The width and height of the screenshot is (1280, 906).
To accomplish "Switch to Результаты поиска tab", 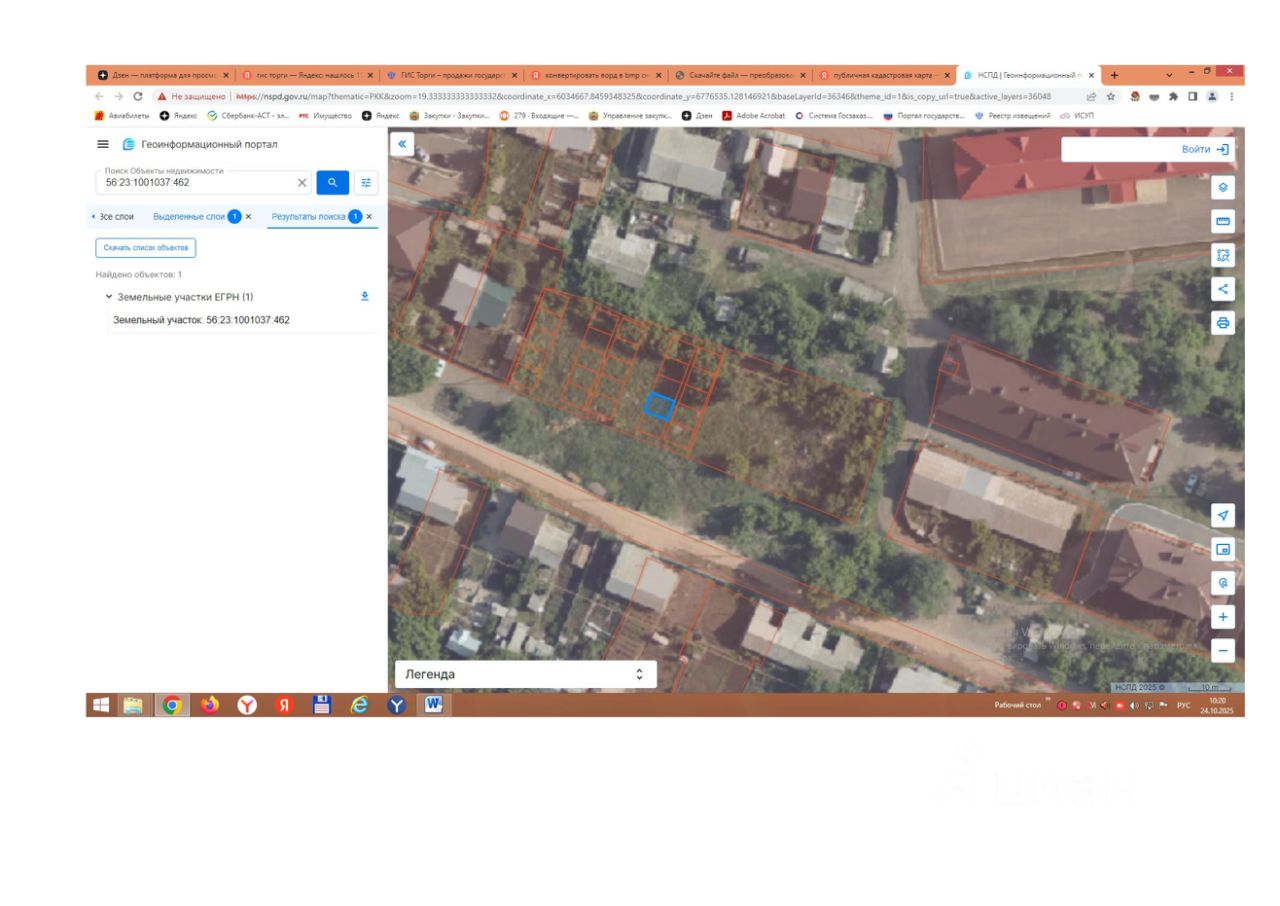I will pos(309,216).
